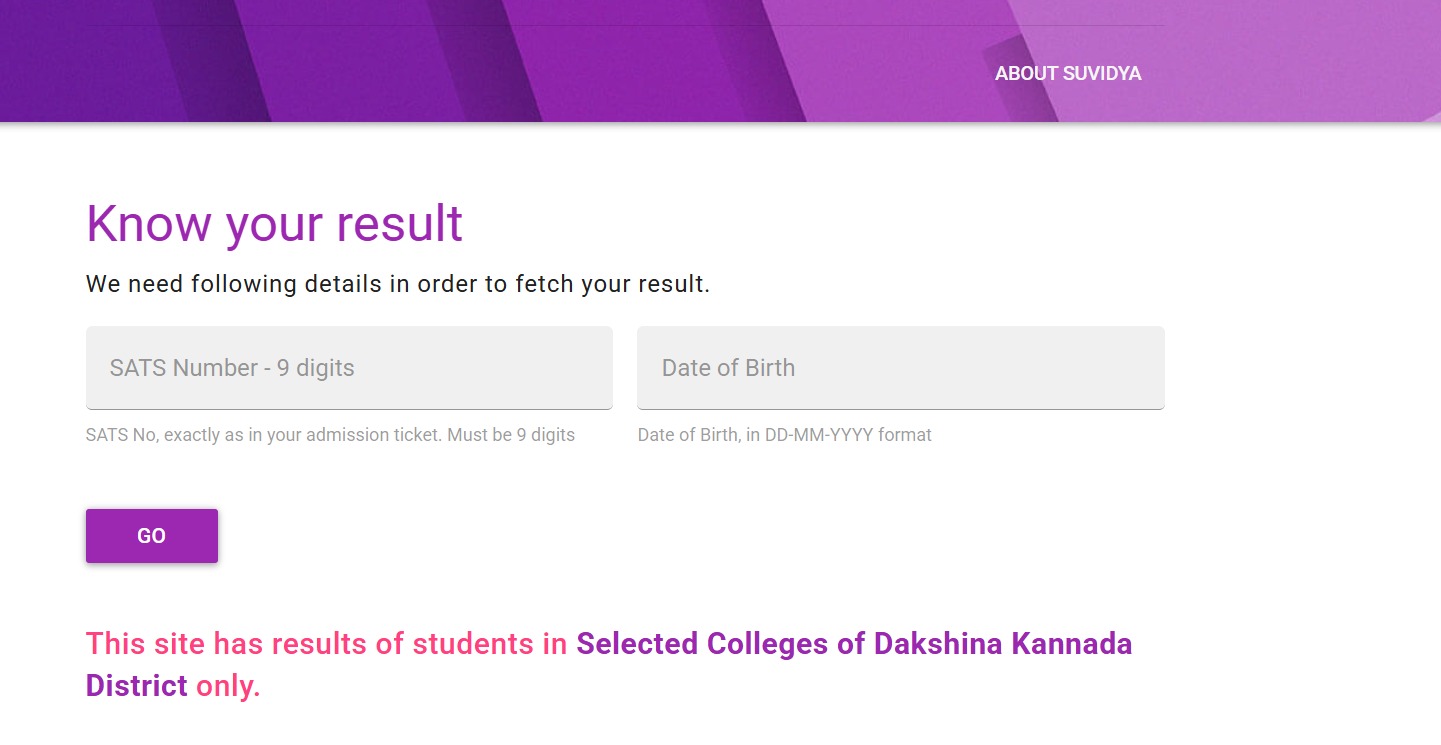Click the SATS Number input field
This screenshot has width=1441, height=745.
349,367
